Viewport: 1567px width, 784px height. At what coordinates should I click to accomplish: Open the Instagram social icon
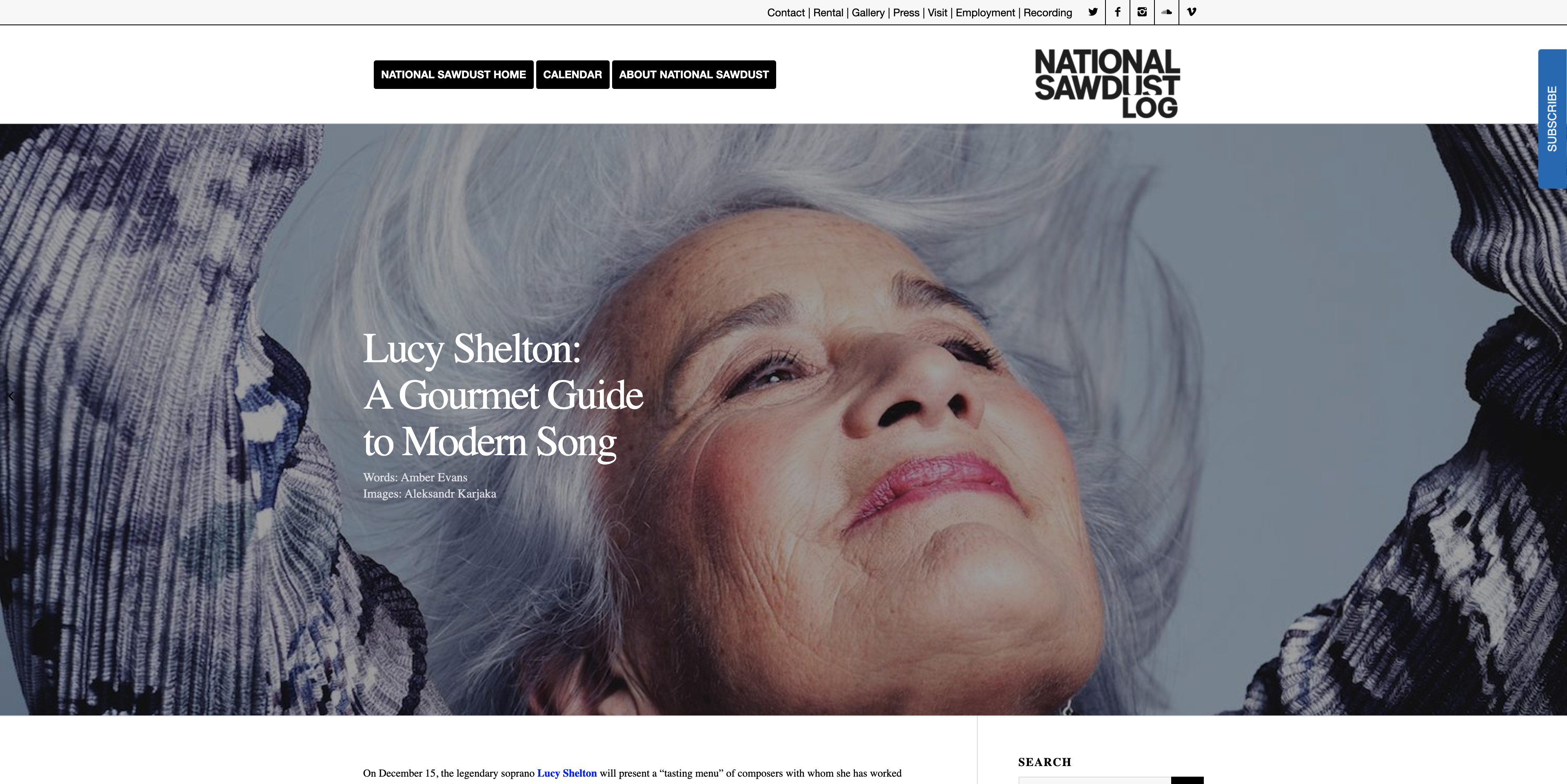coord(1142,12)
